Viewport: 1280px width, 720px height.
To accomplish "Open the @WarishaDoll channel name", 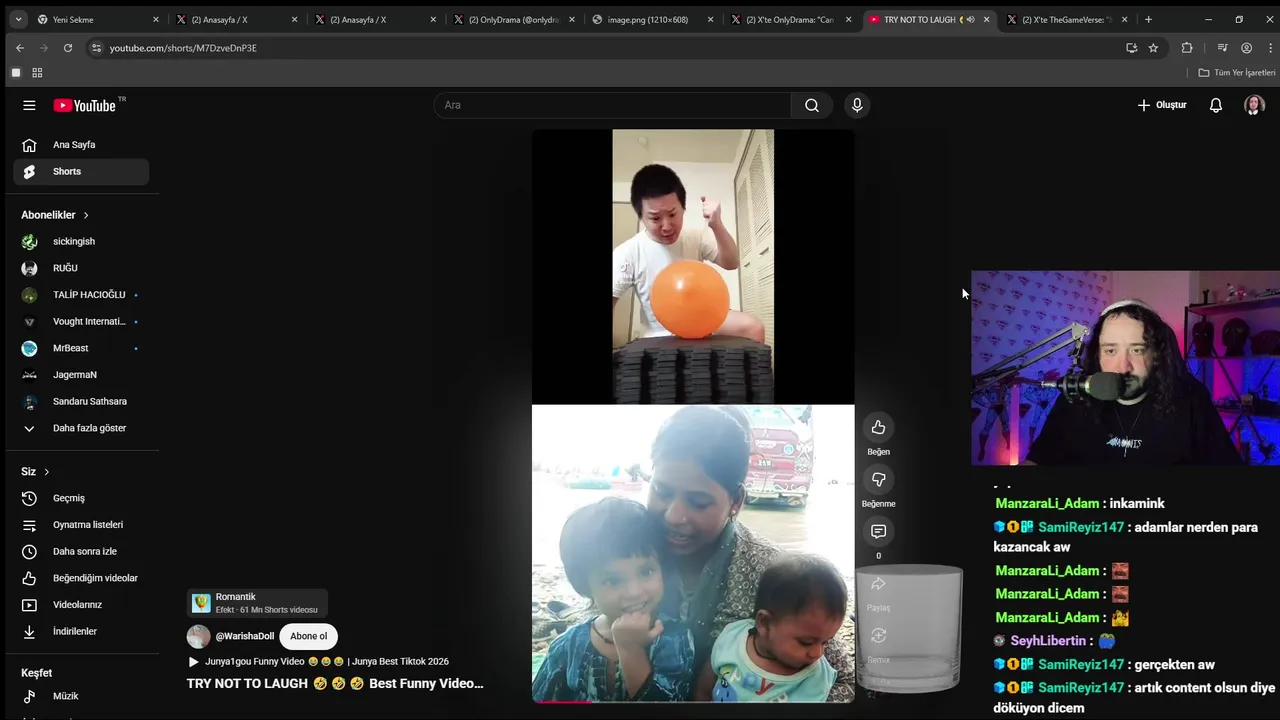I will [245, 636].
